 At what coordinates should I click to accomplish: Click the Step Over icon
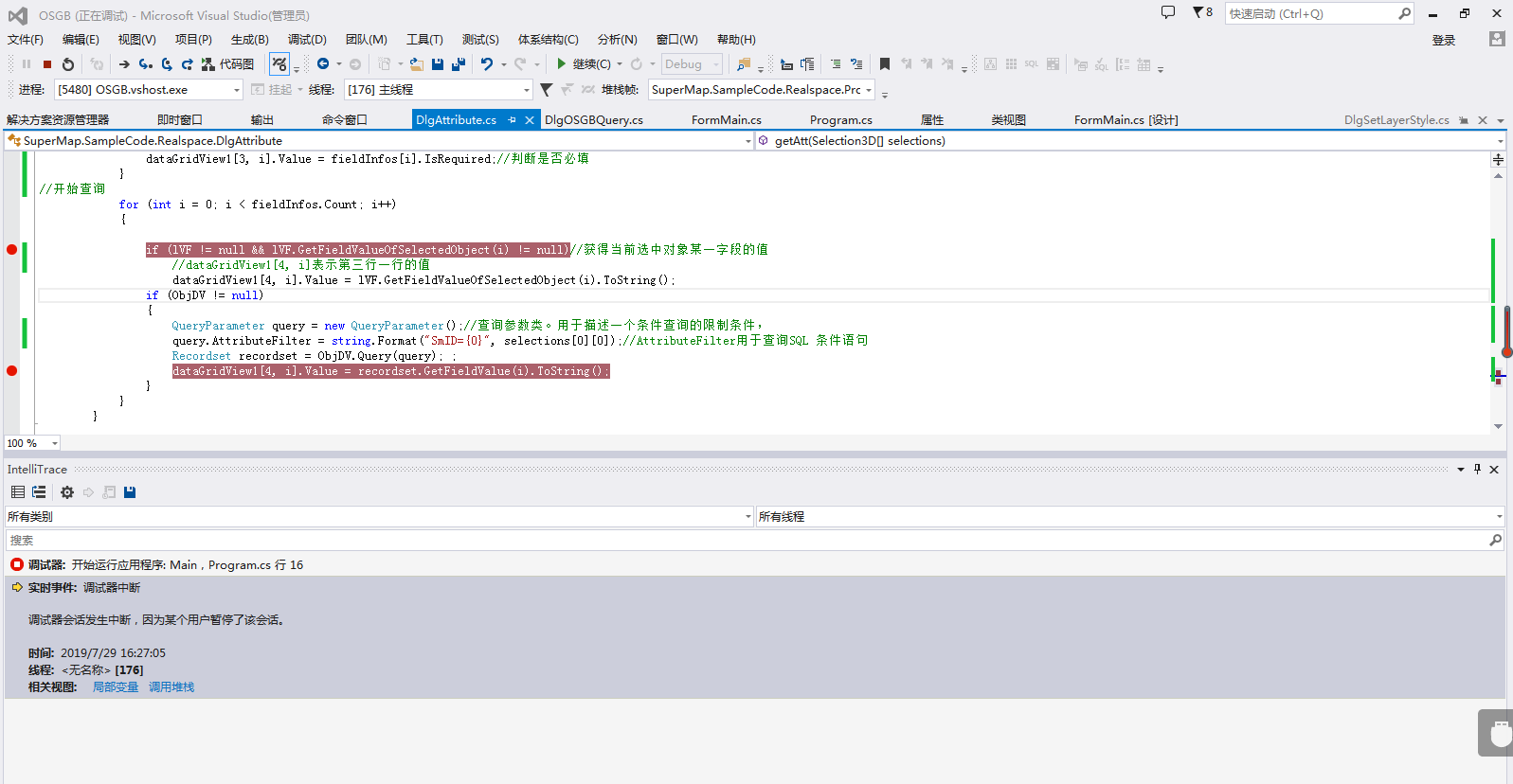click(x=167, y=64)
